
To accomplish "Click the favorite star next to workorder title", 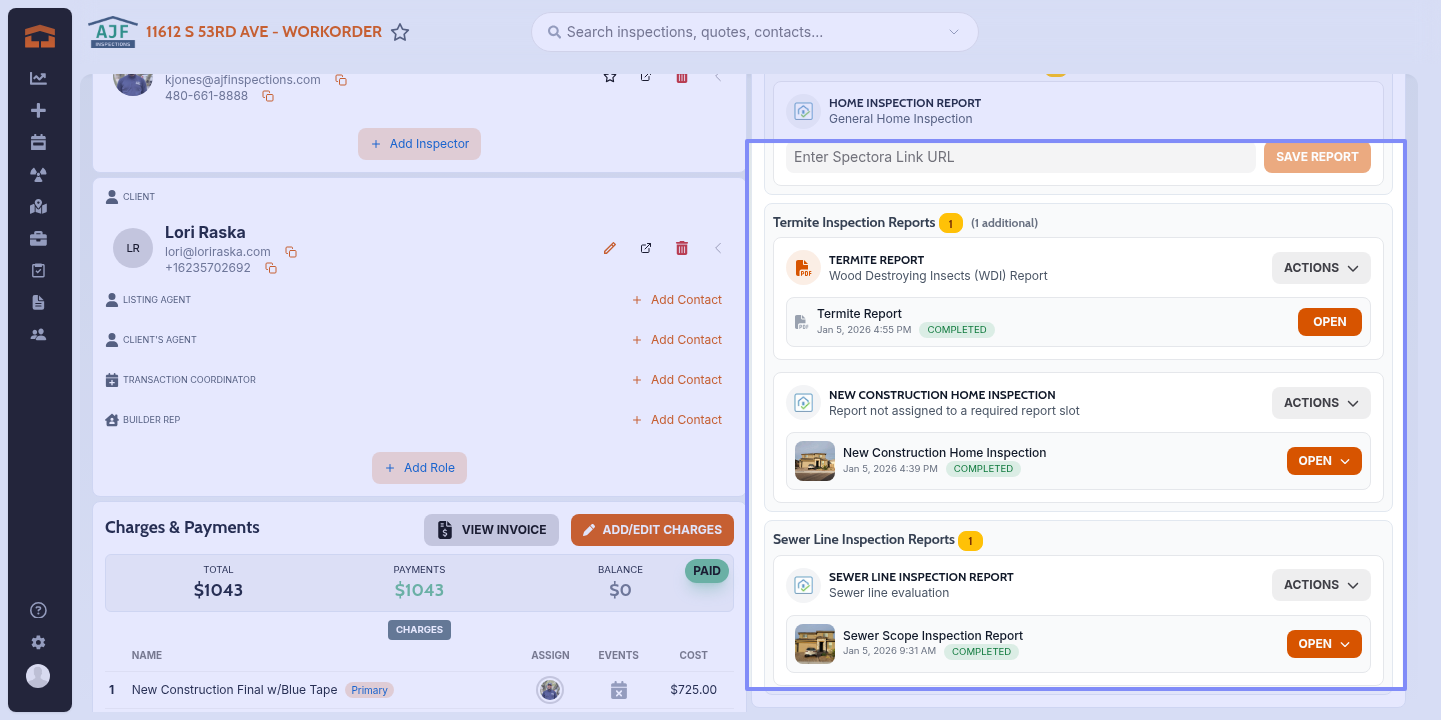I will [400, 33].
